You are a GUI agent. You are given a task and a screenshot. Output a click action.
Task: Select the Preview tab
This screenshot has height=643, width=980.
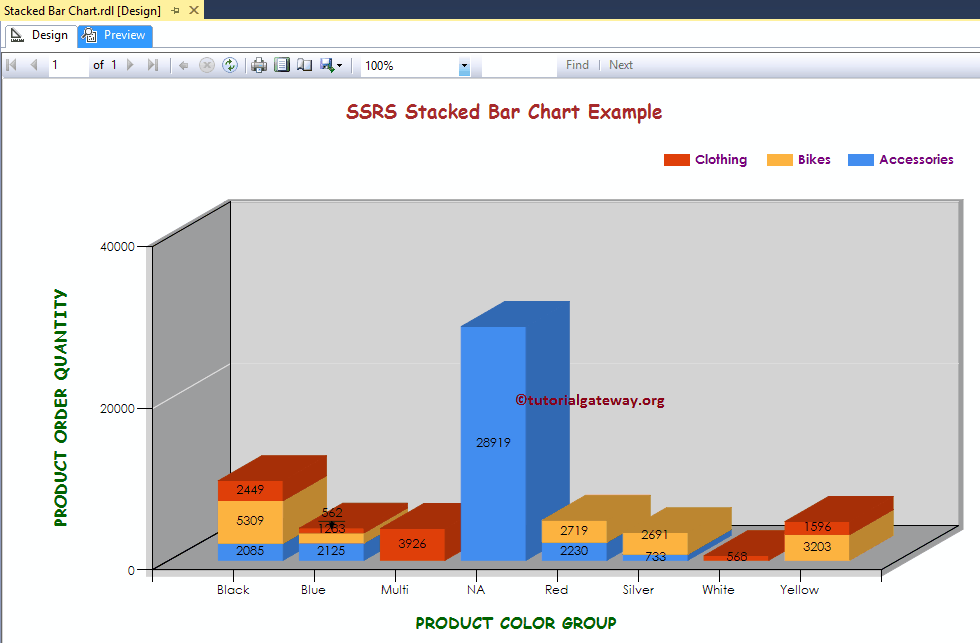[113, 34]
